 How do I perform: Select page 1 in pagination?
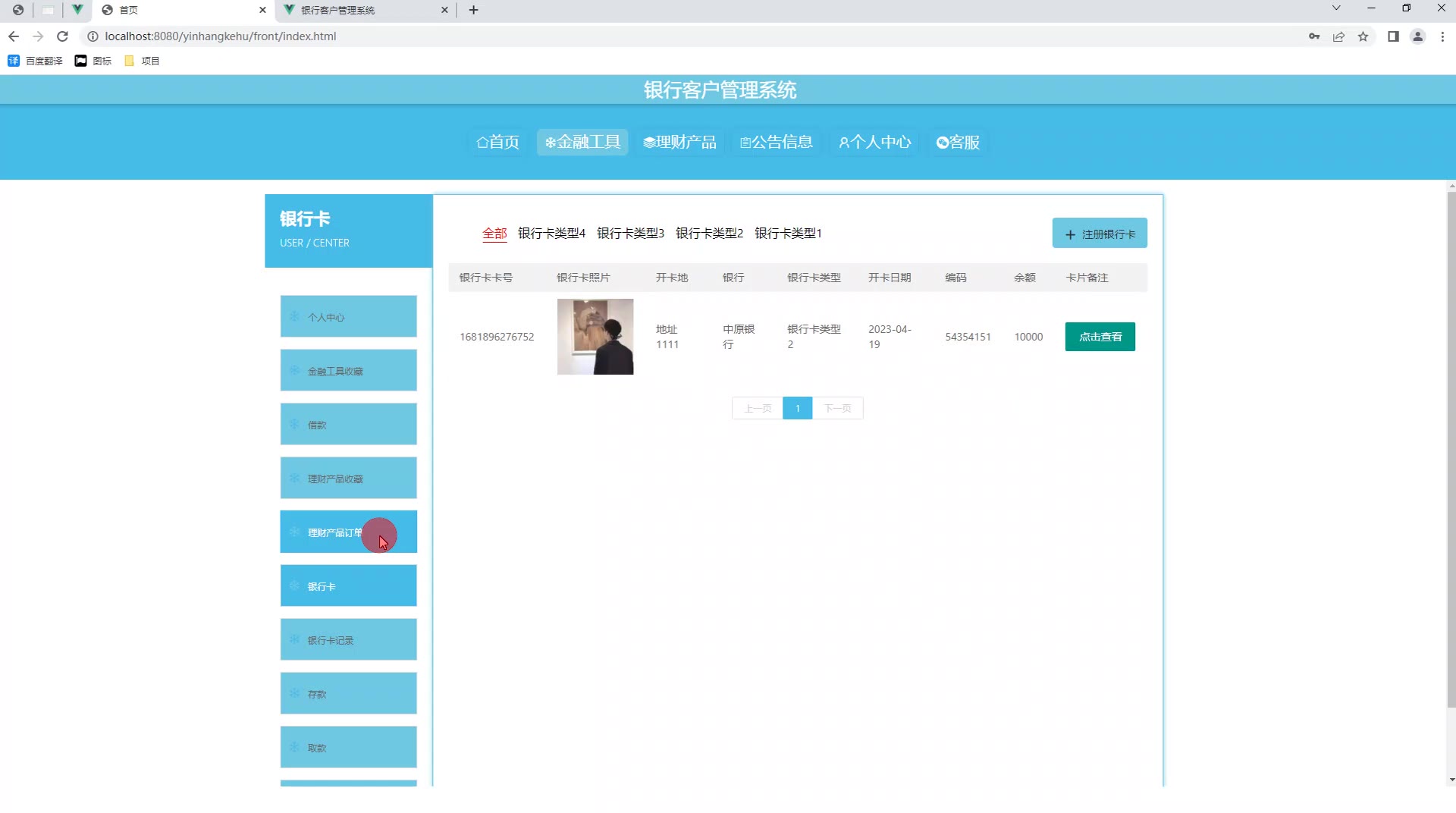click(798, 408)
